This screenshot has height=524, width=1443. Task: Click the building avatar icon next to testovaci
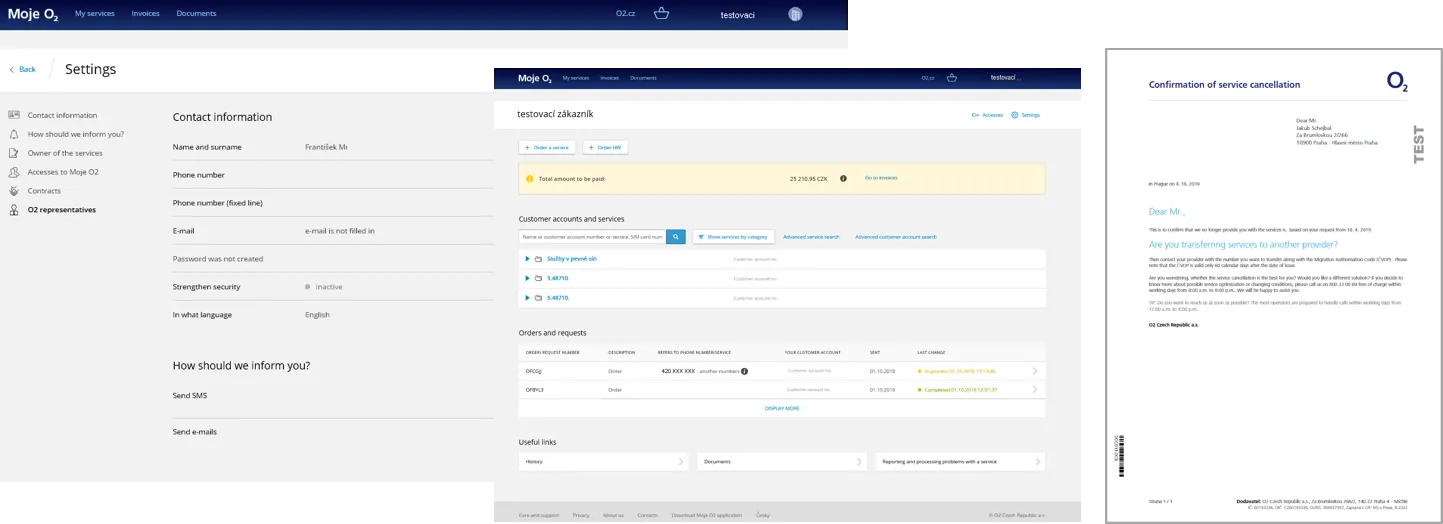[795, 14]
